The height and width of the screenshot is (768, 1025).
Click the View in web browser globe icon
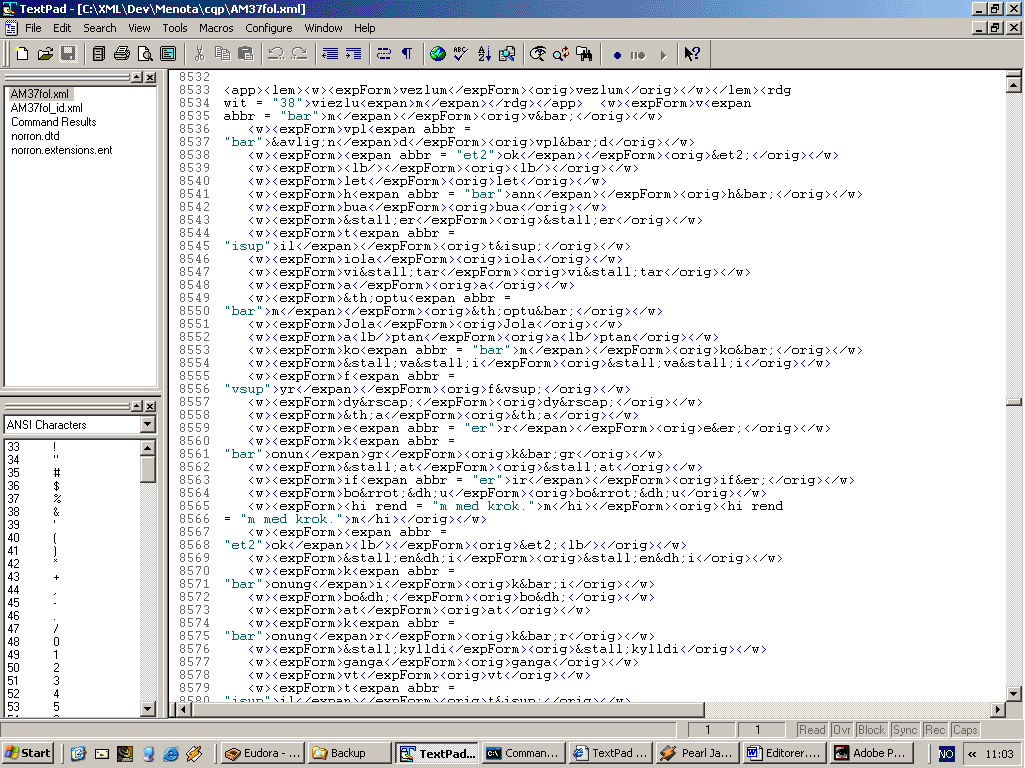point(438,54)
